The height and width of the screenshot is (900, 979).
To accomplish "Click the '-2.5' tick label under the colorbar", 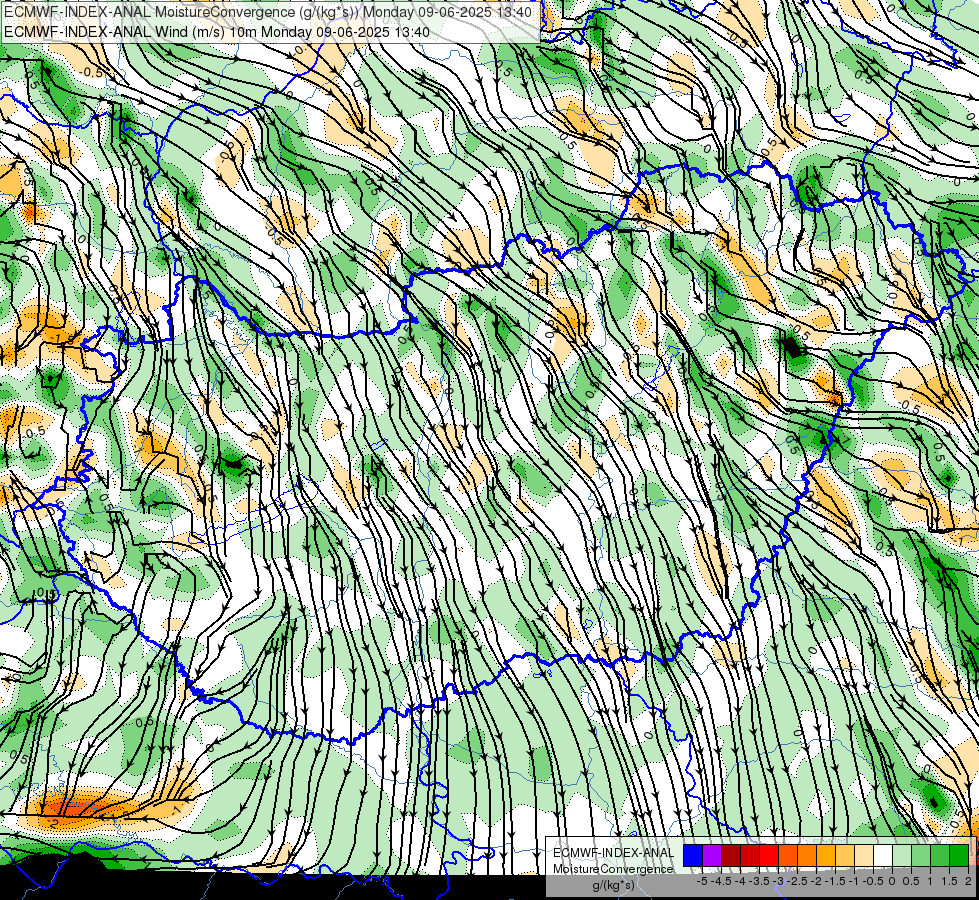I will pyautogui.click(x=797, y=881).
